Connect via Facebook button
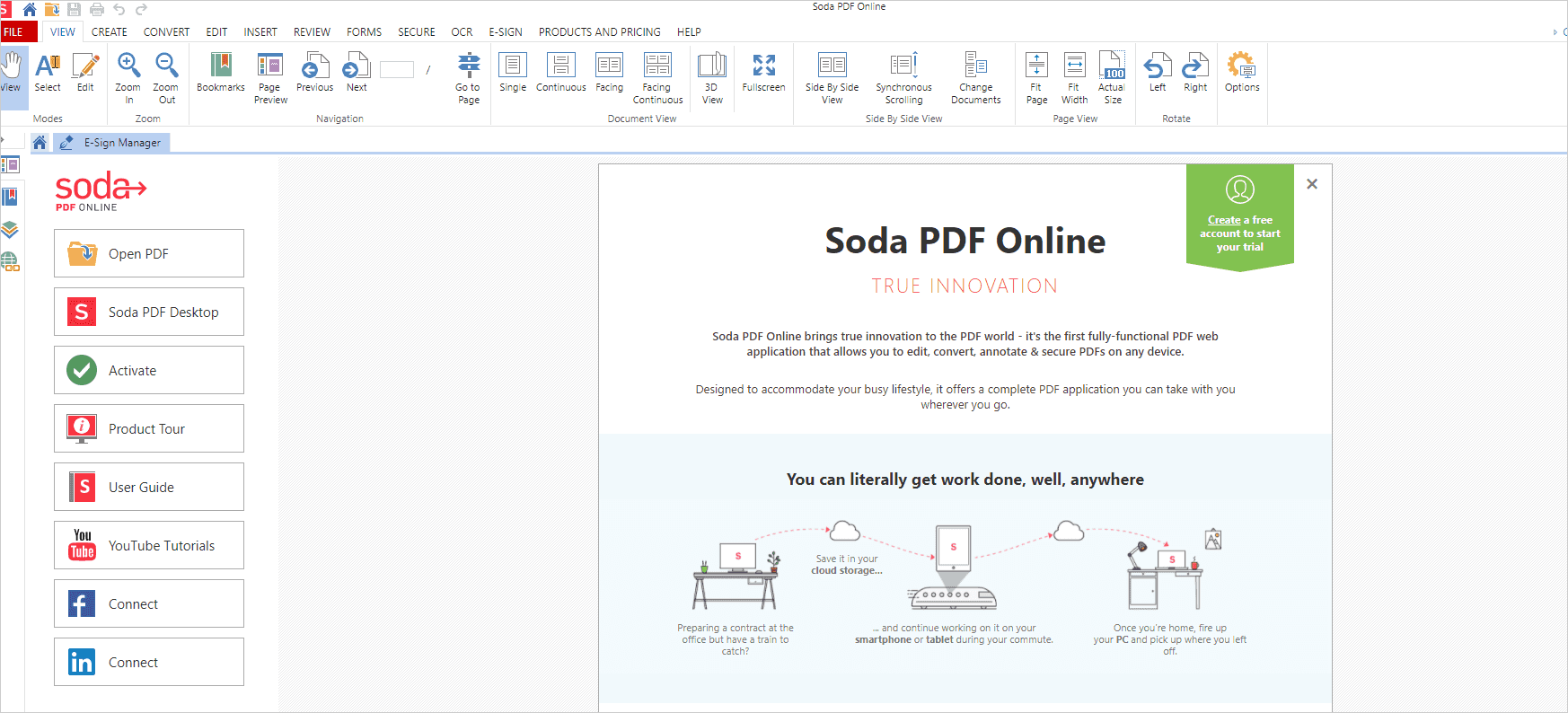The image size is (1568, 713). tap(149, 603)
